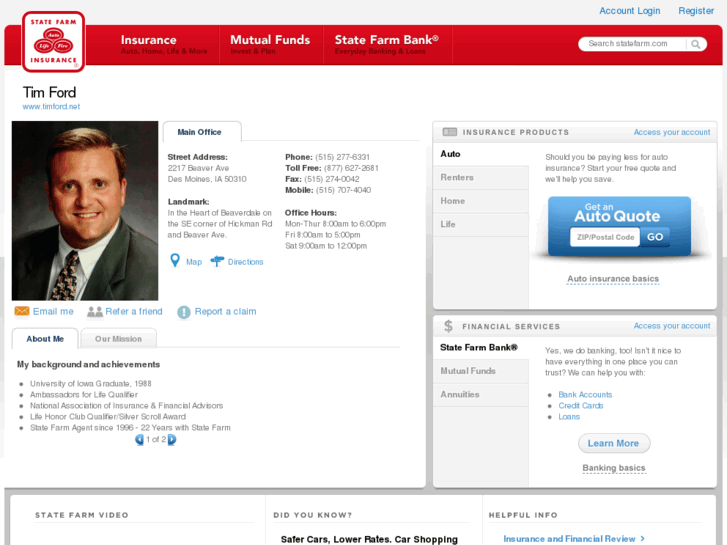Open the Credit Cards link
Viewport: 727px width, 545px height.
pos(580,406)
